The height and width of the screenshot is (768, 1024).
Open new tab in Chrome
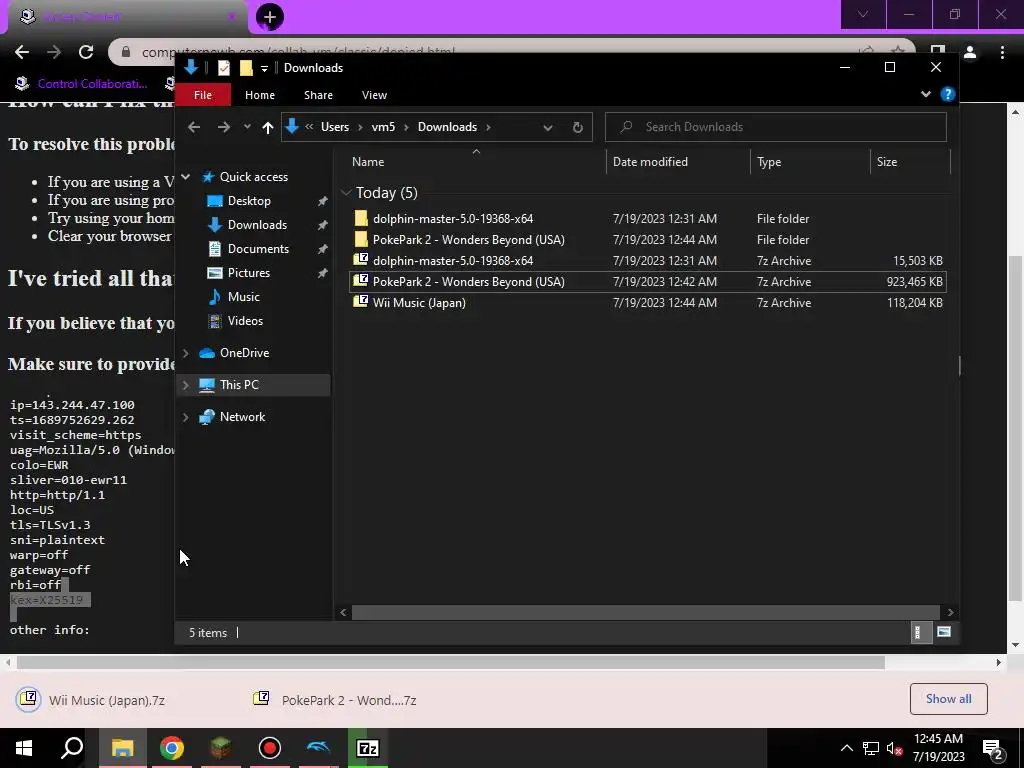tap(270, 17)
